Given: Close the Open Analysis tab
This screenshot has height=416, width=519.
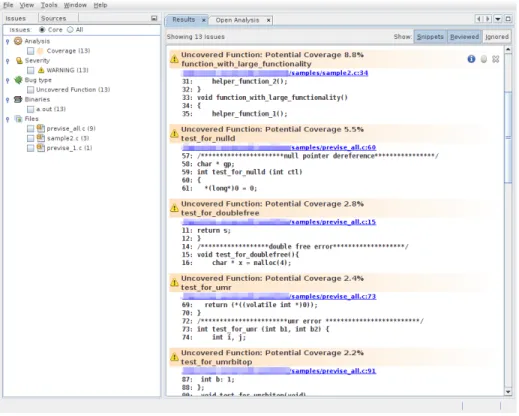Looking at the screenshot, I should tap(268, 20).
